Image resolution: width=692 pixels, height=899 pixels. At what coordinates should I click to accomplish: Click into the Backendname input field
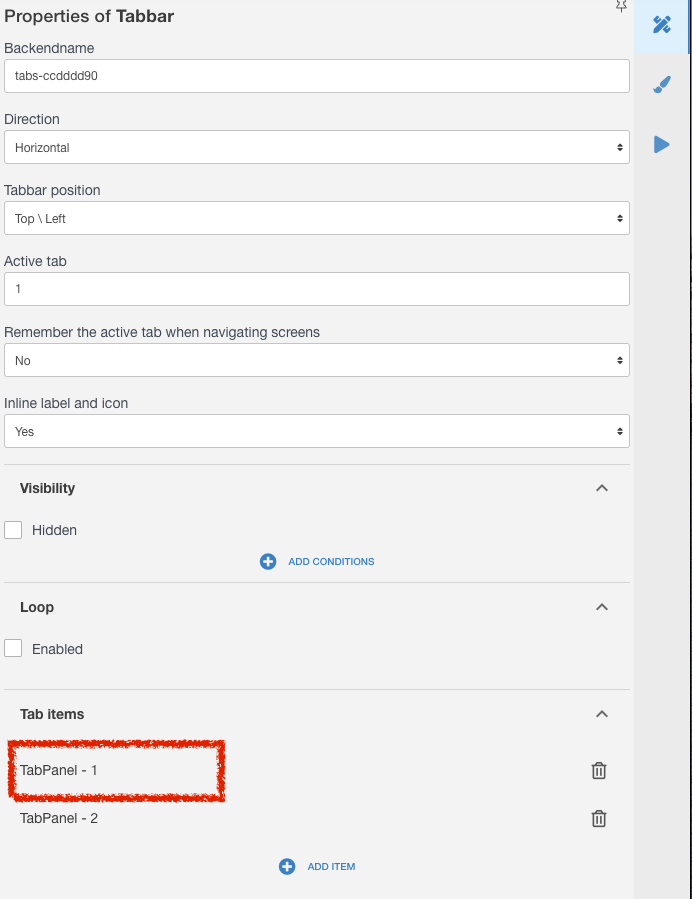click(x=316, y=76)
